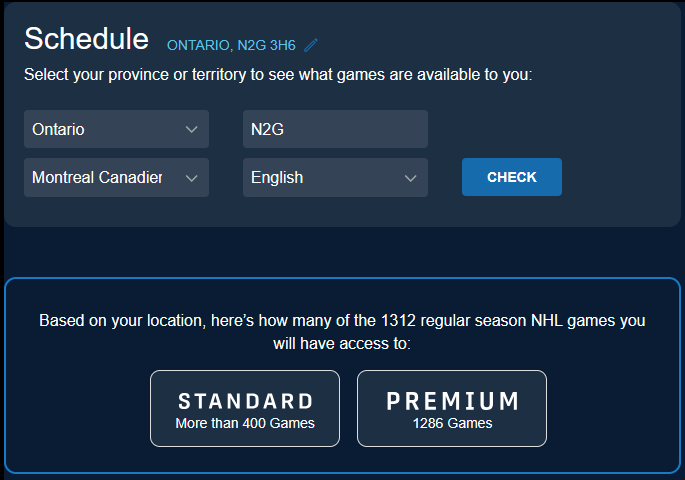Viewport: 685px width, 480px height.
Task: Click the '1286 Games' label
Action: coord(452,423)
